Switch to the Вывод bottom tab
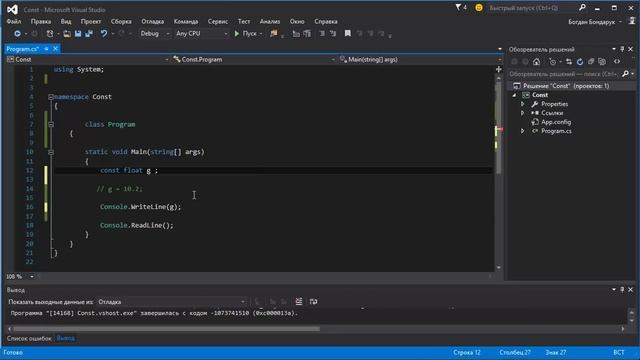The height and width of the screenshot is (360, 640). tap(65, 338)
